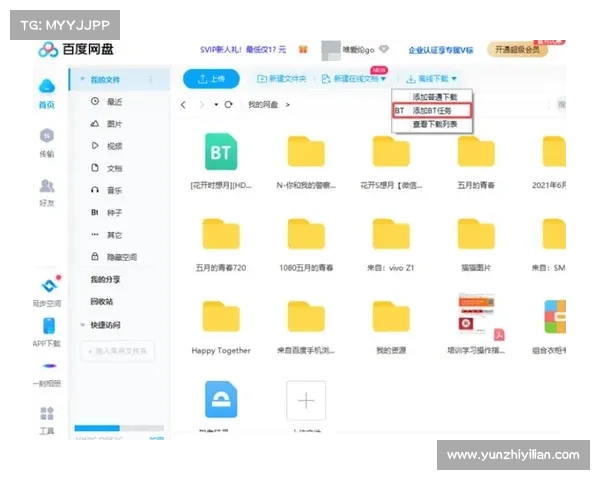Open the blue file at bottom row
Screen dimensions: 600x480
pos(221,399)
